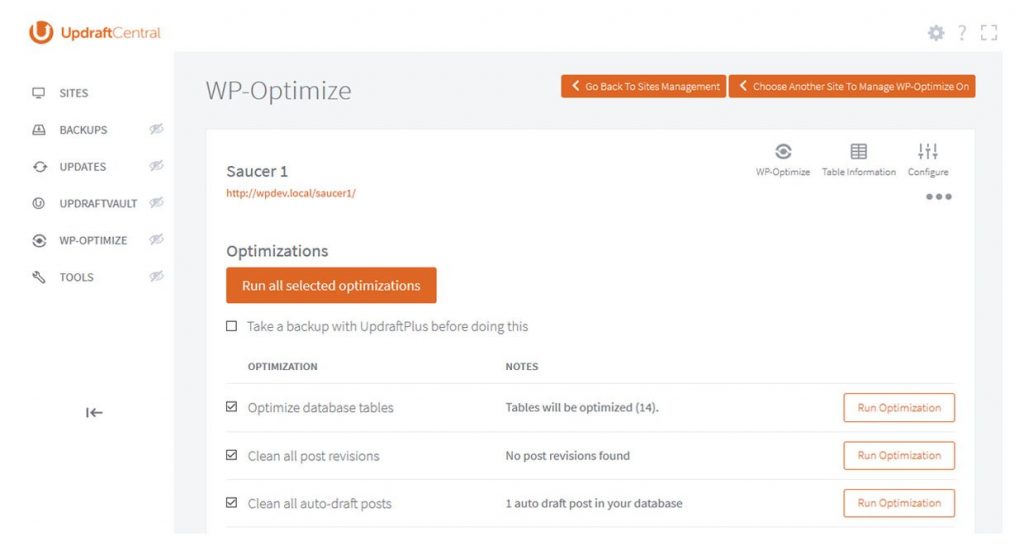1024x550 pixels.
Task: Uncheck Optimize database tables
Action: (x=232, y=407)
